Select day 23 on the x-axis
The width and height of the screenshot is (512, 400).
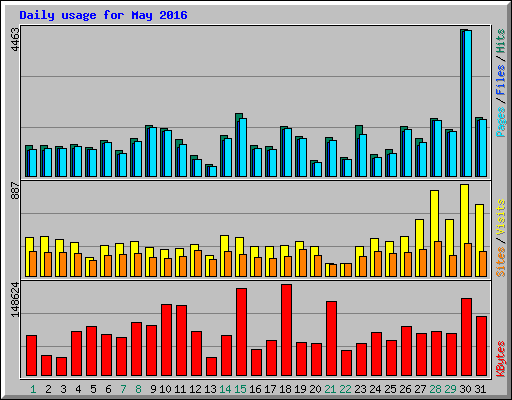click(x=360, y=389)
